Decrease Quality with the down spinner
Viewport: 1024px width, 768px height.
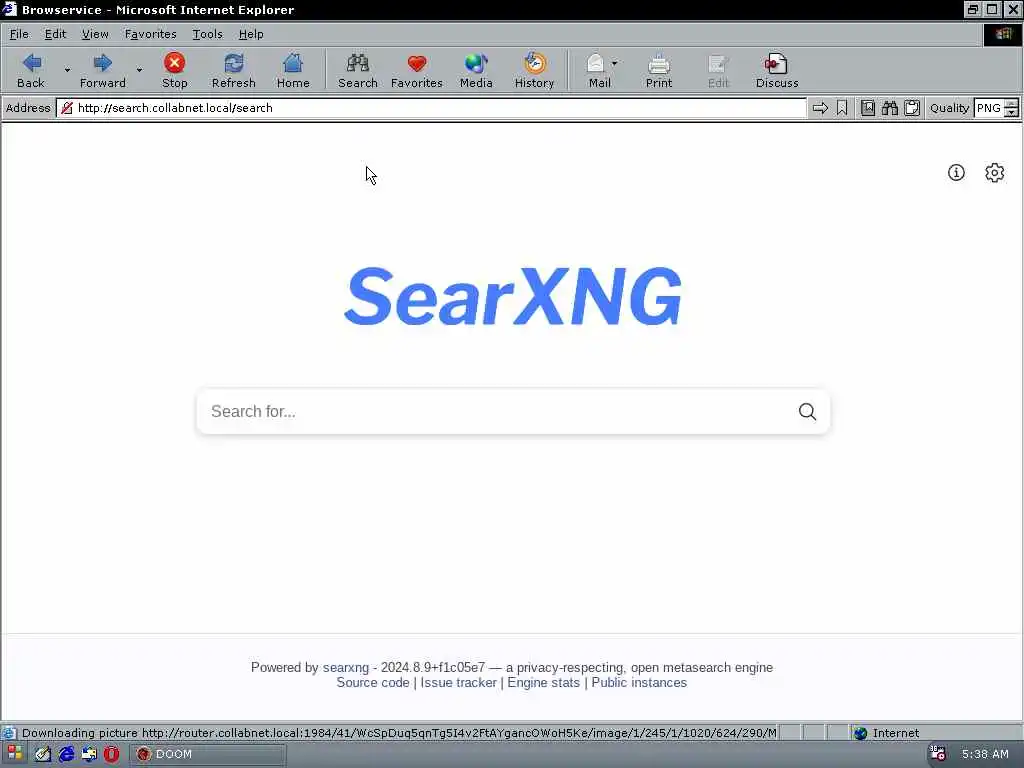[1012, 113]
